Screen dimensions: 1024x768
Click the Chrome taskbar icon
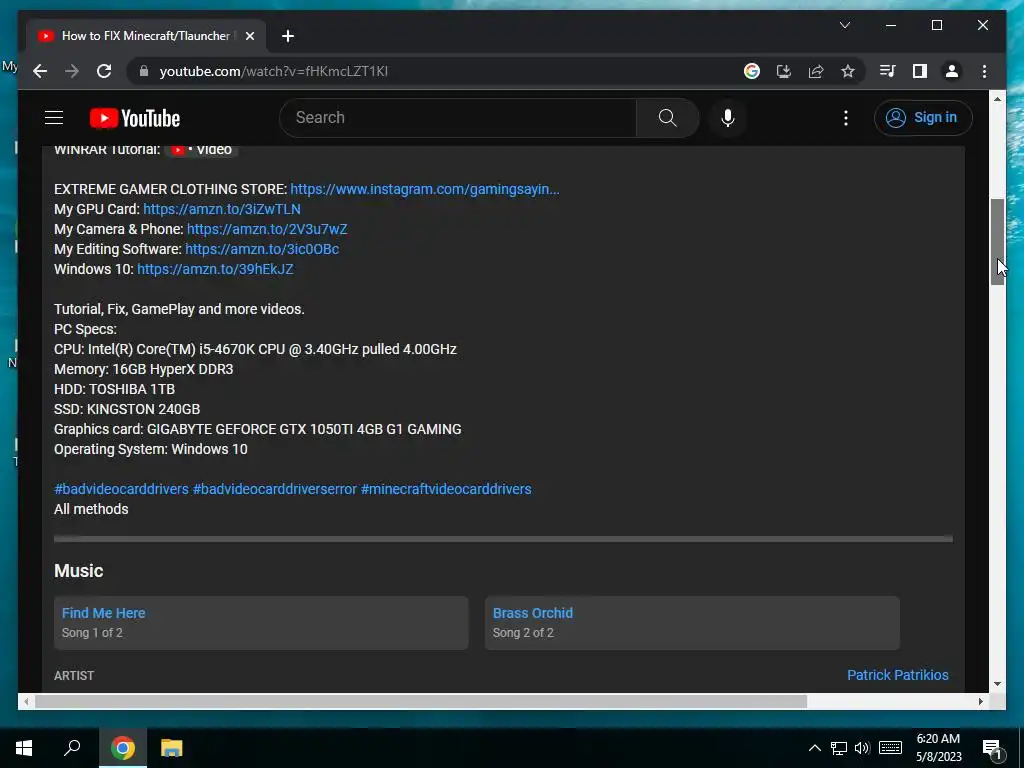tap(123, 748)
